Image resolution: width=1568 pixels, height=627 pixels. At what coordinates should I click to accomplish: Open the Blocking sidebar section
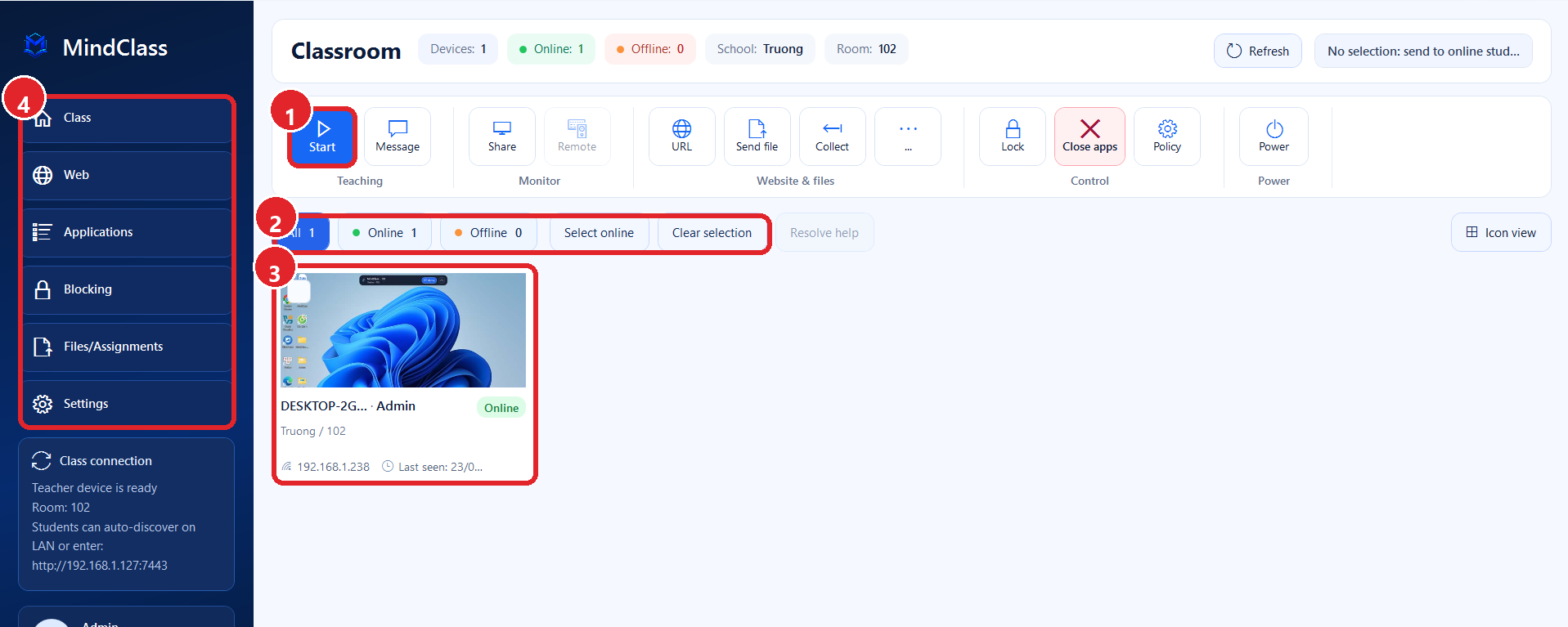(x=127, y=289)
